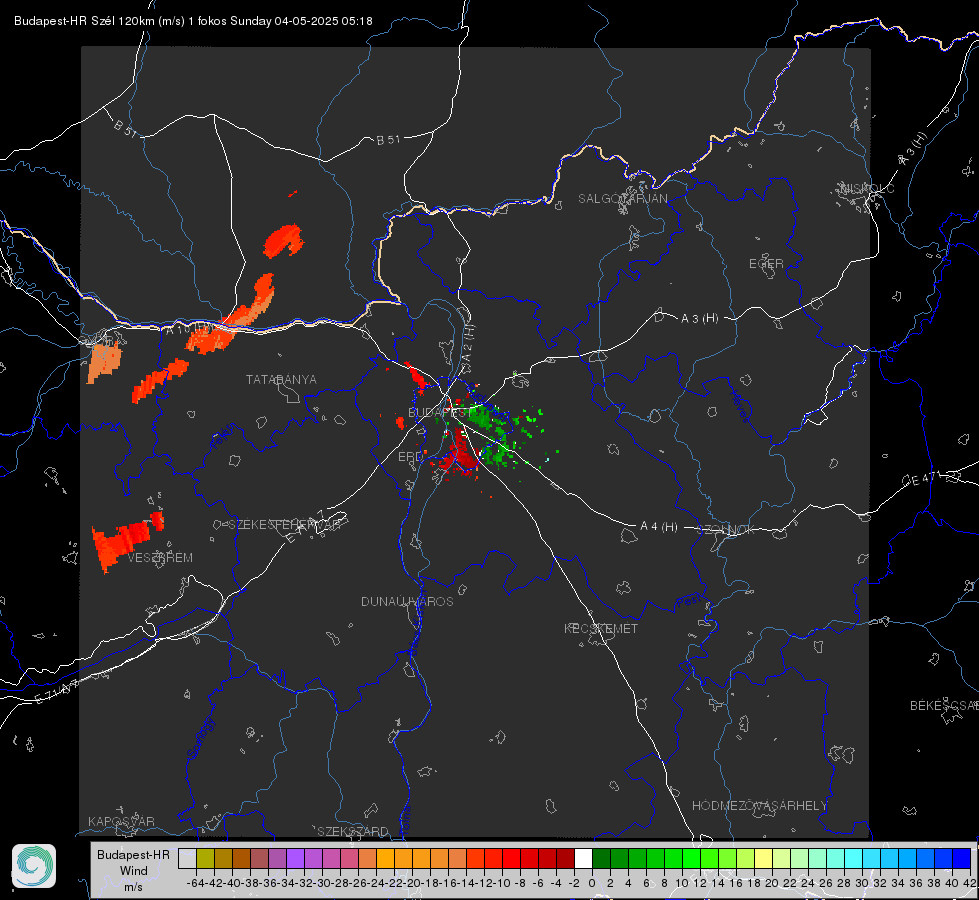Click the light gray first legend swatch
The width and height of the screenshot is (979, 900).
click(187, 858)
